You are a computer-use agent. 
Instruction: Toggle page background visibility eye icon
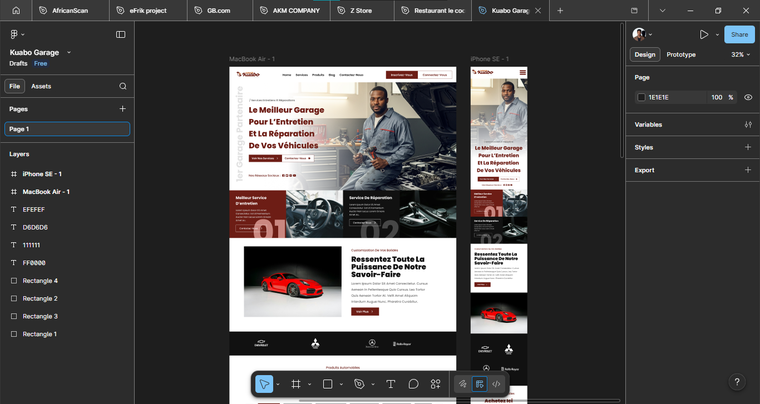[x=748, y=97]
